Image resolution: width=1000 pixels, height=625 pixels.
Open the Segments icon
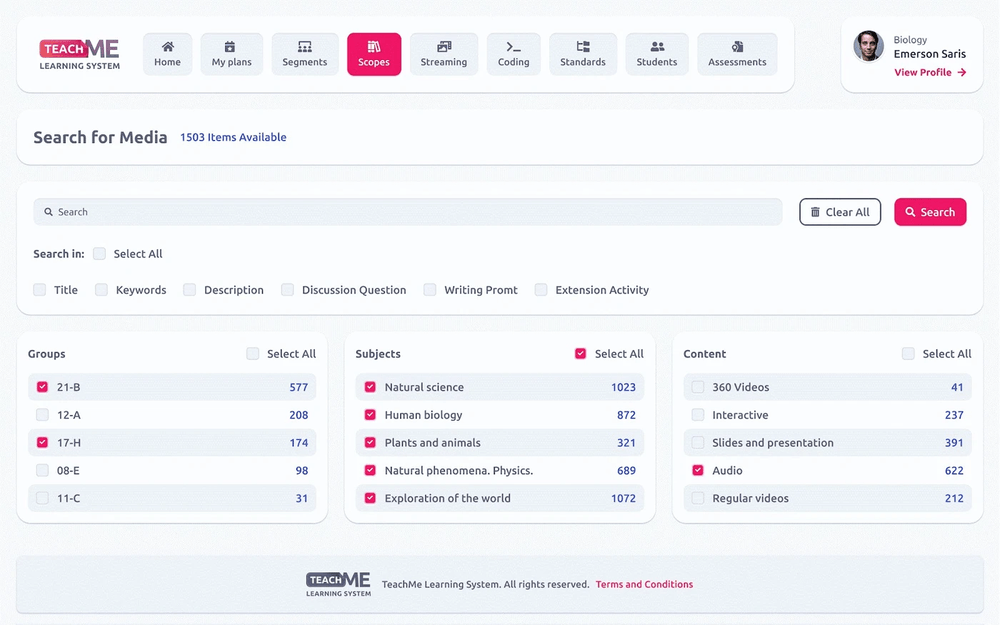(305, 47)
